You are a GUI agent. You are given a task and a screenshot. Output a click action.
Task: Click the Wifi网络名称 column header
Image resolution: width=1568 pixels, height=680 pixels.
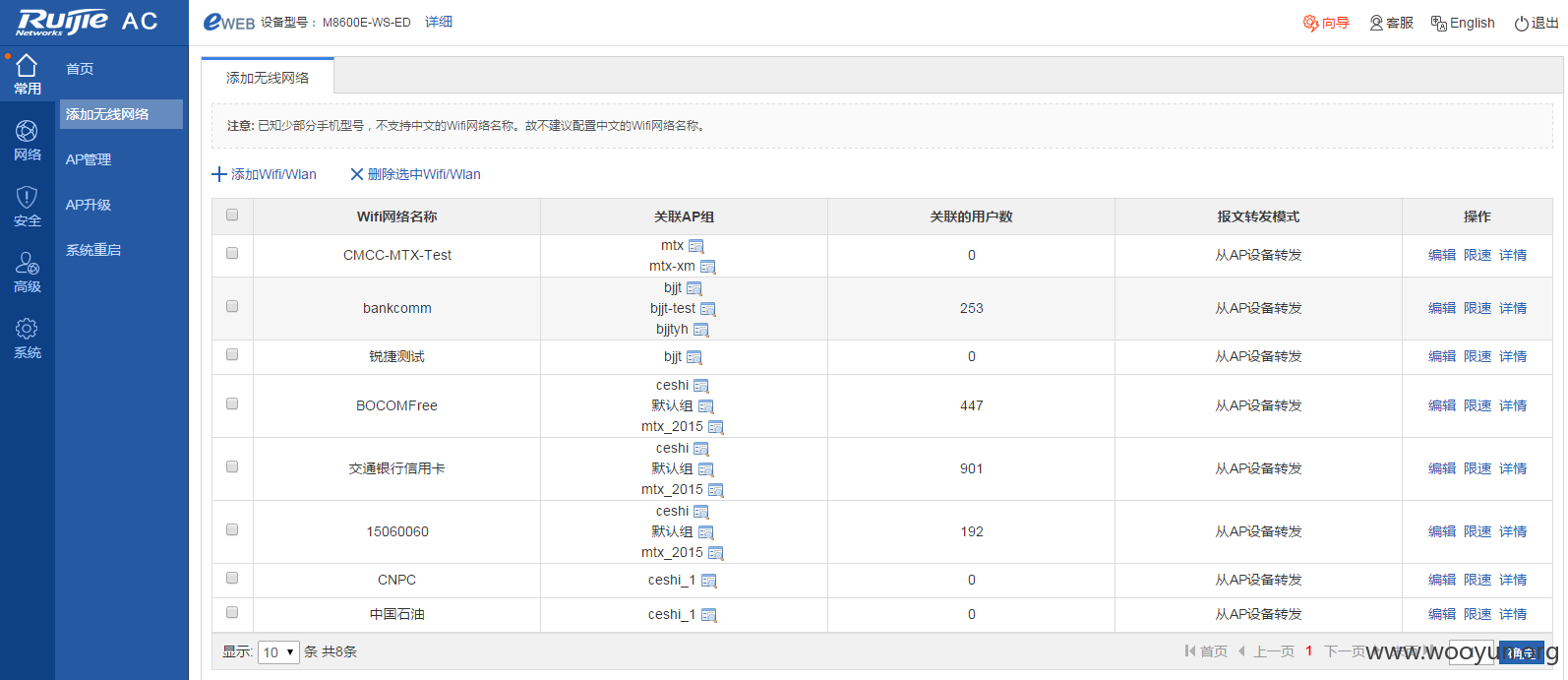click(x=397, y=216)
